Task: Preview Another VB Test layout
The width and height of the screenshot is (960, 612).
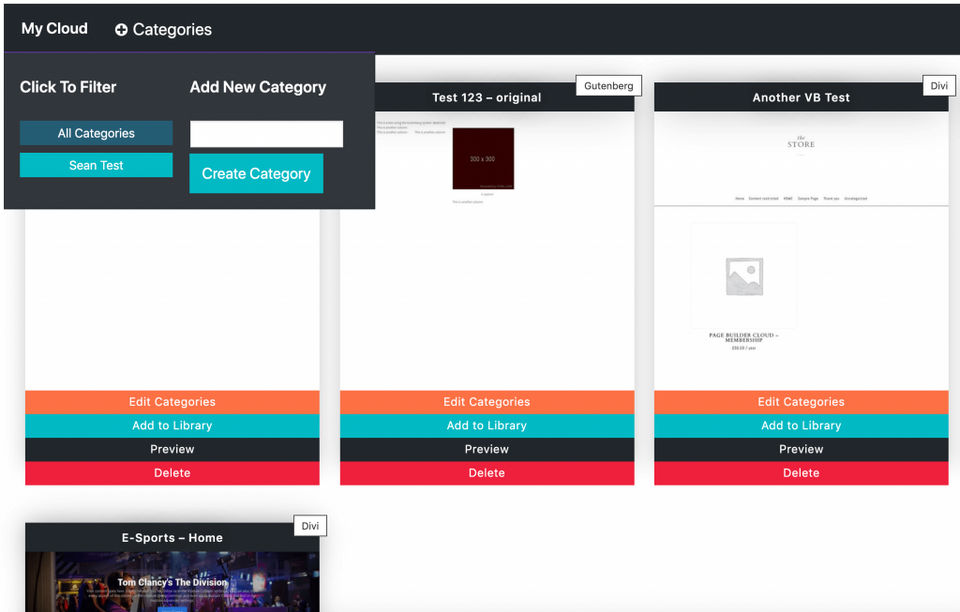Action: click(x=801, y=449)
